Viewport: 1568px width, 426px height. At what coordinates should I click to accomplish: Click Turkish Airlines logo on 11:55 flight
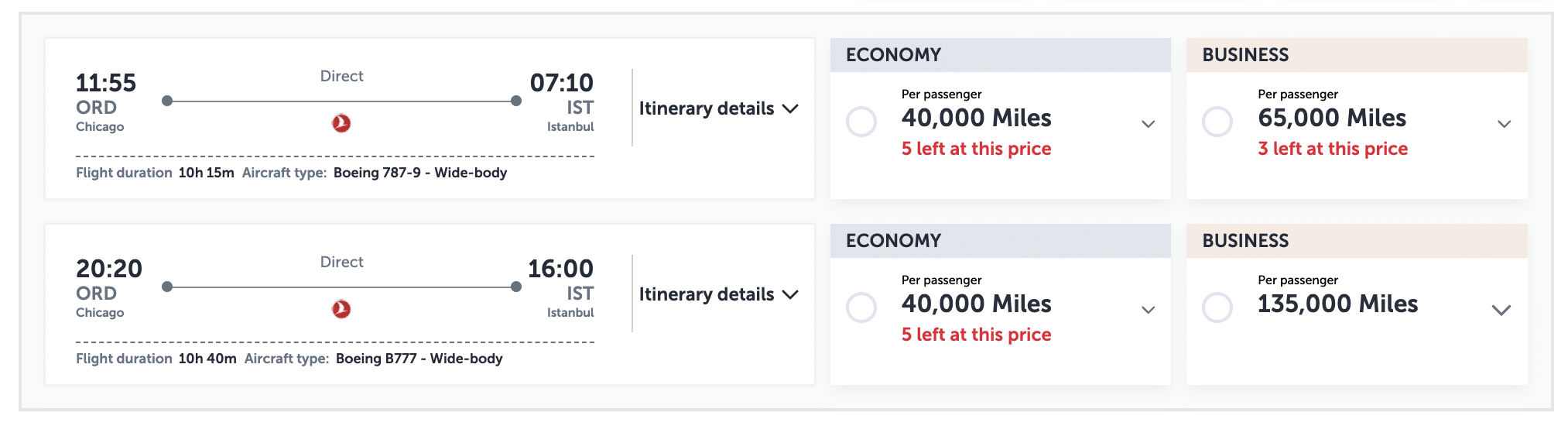coord(341,123)
